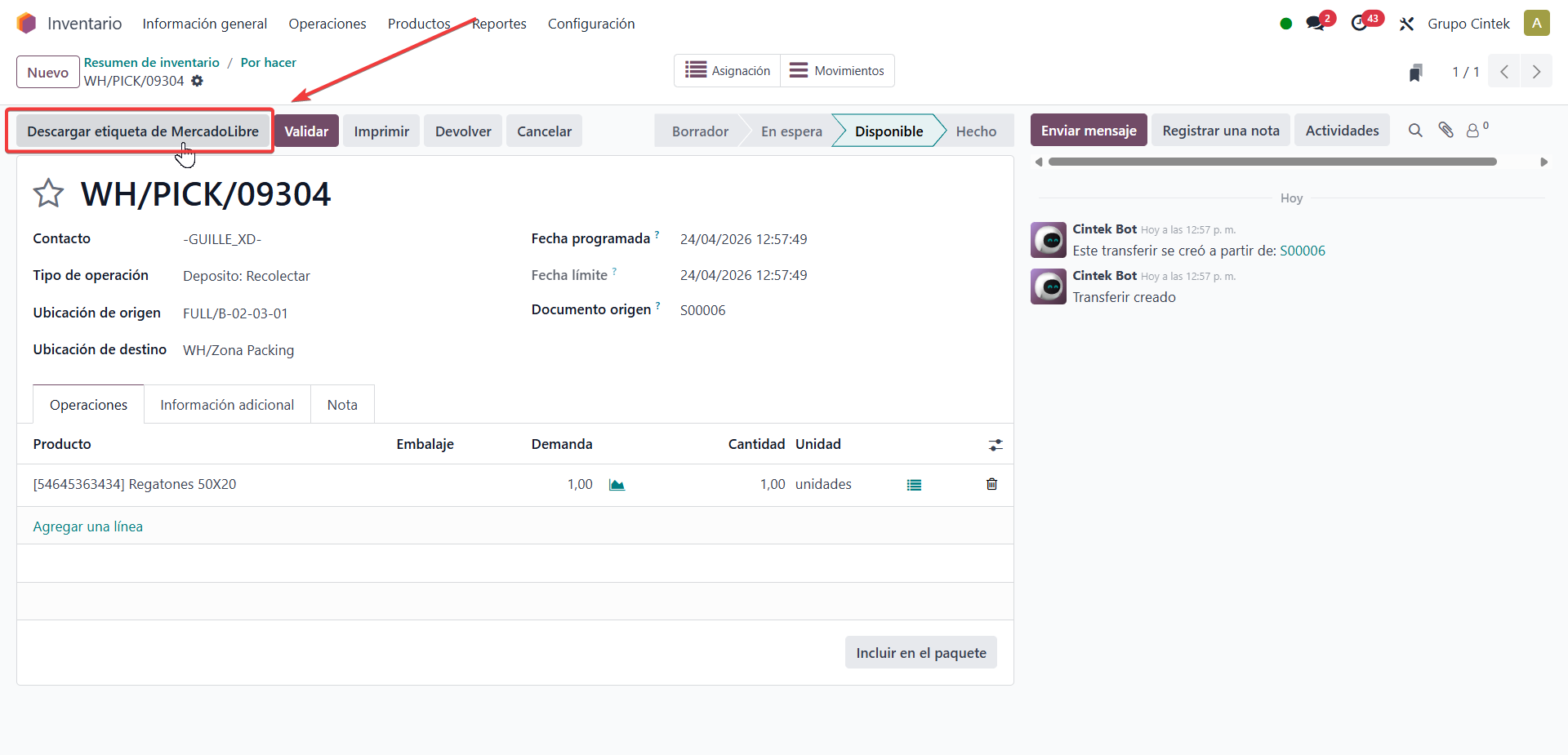The image size is (1568, 755).
Task: Open optional columns settings icon
Action: tap(996, 445)
